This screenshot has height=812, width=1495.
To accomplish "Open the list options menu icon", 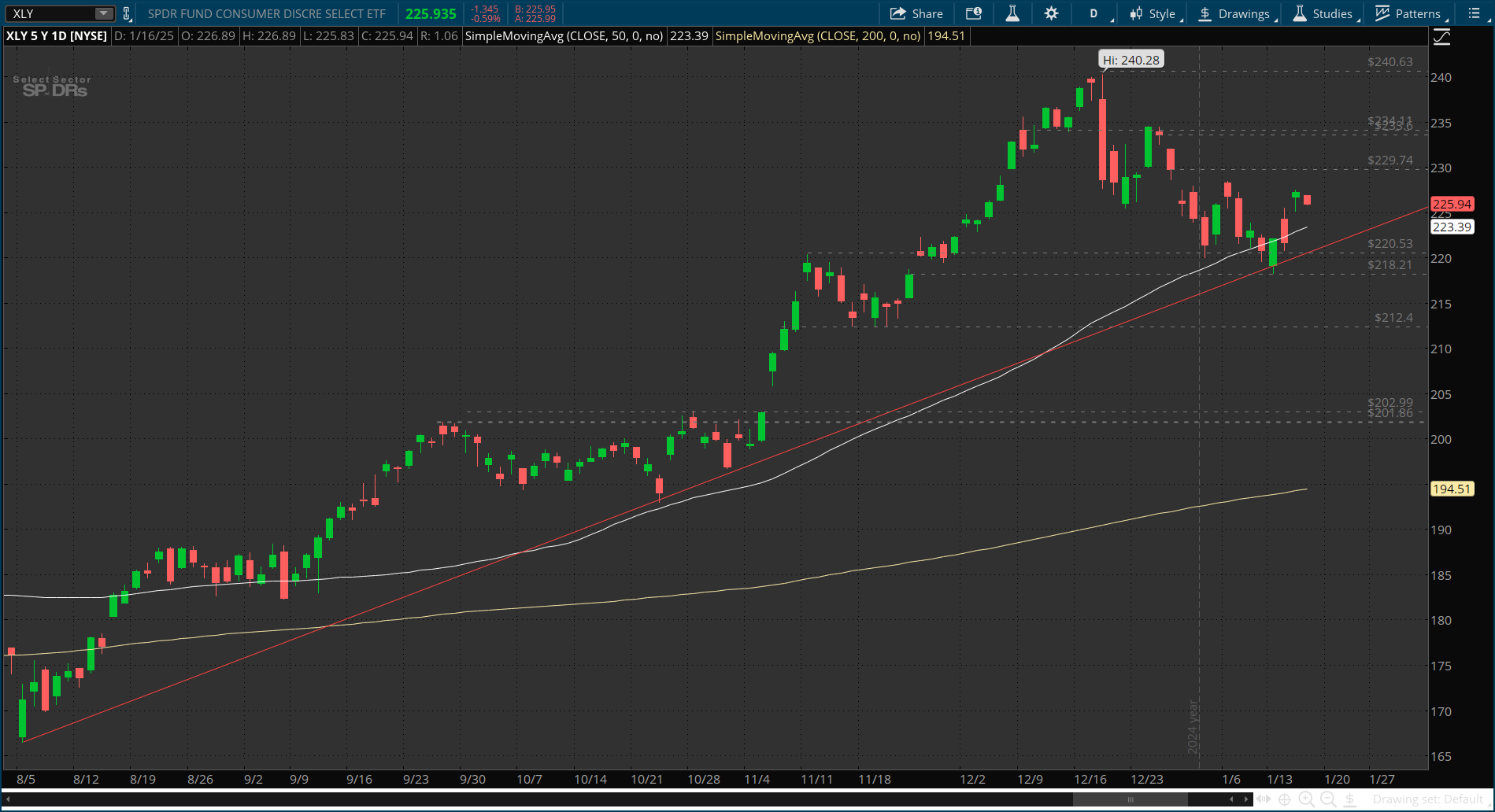I will click(x=1474, y=13).
